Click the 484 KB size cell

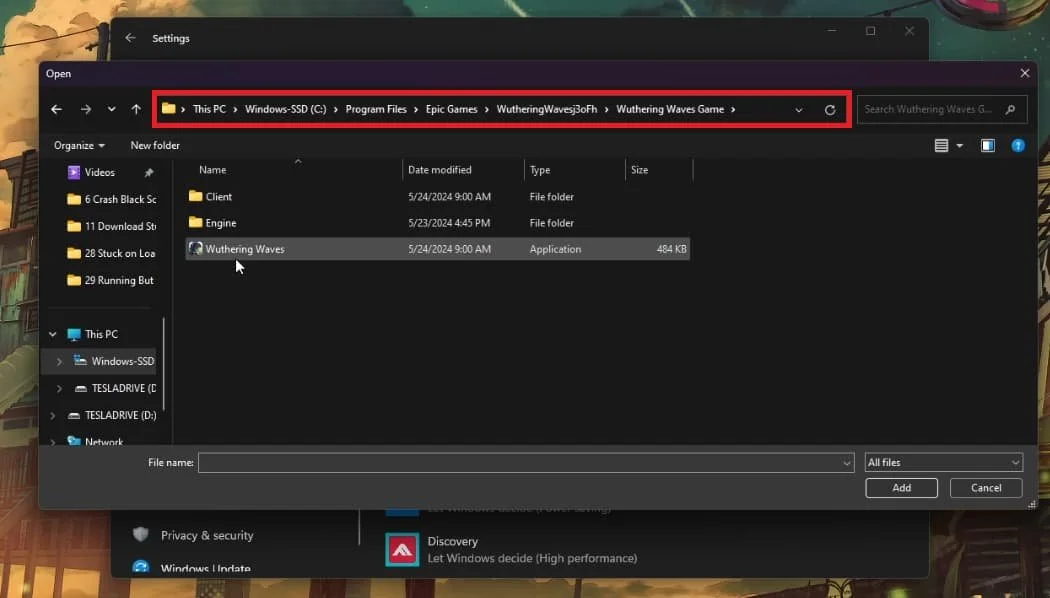tap(671, 249)
